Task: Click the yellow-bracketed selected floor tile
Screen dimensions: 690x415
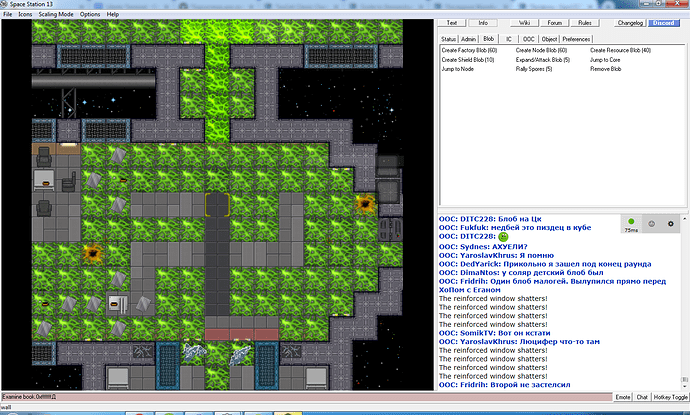Action: 217,205
